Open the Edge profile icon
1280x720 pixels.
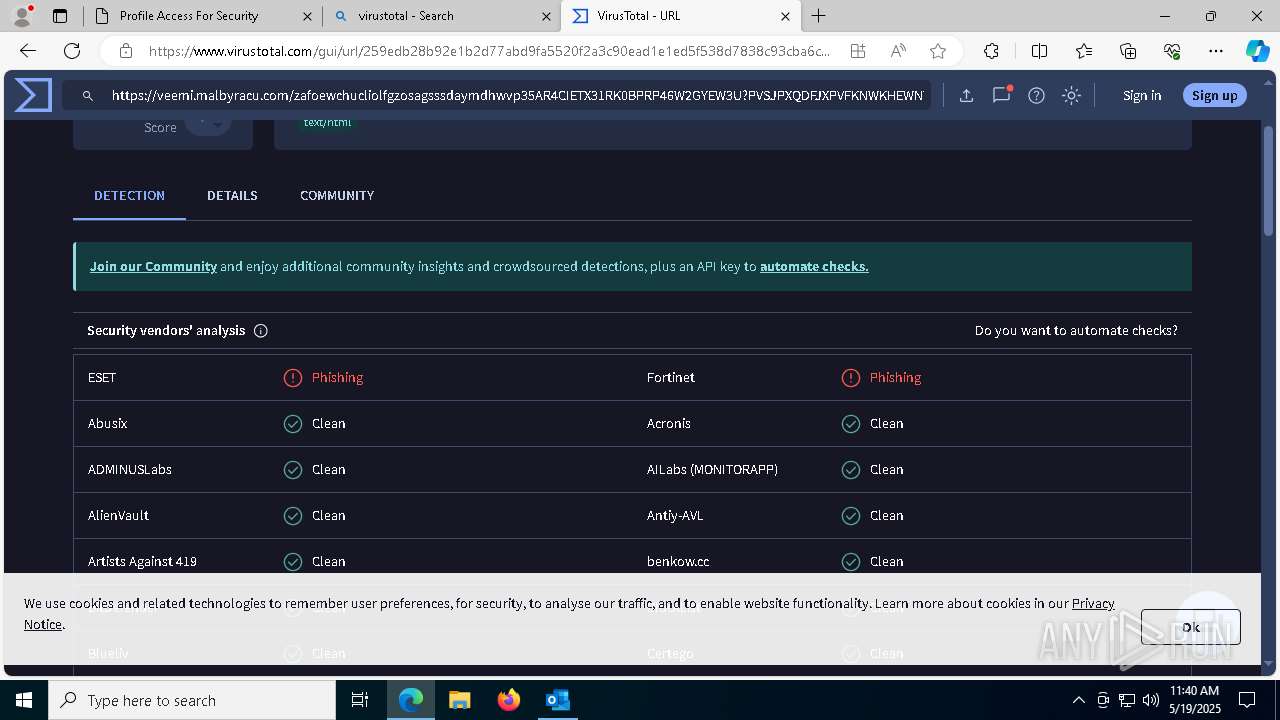(22, 16)
